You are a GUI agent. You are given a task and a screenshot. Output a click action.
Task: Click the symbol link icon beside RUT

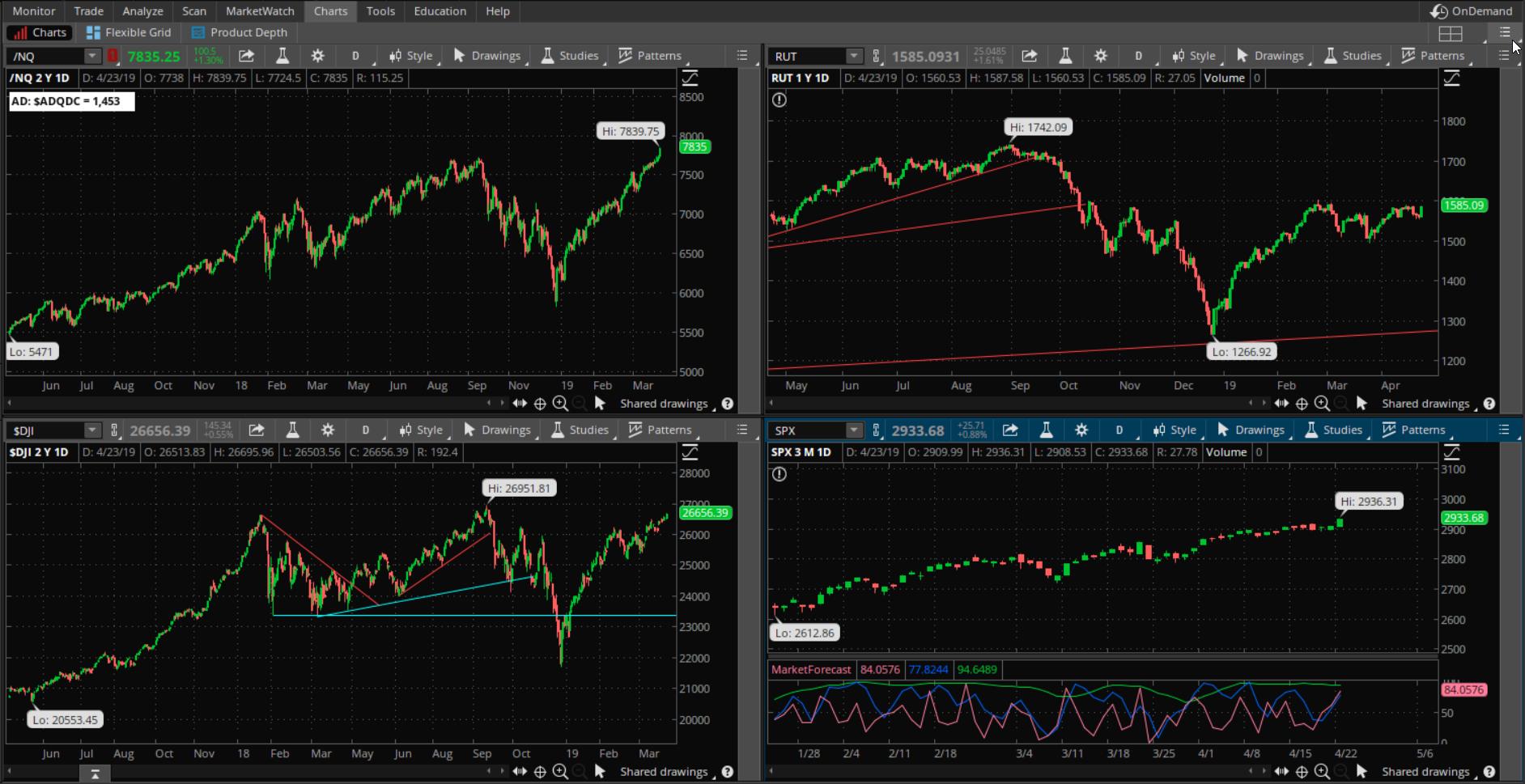point(876,56)
